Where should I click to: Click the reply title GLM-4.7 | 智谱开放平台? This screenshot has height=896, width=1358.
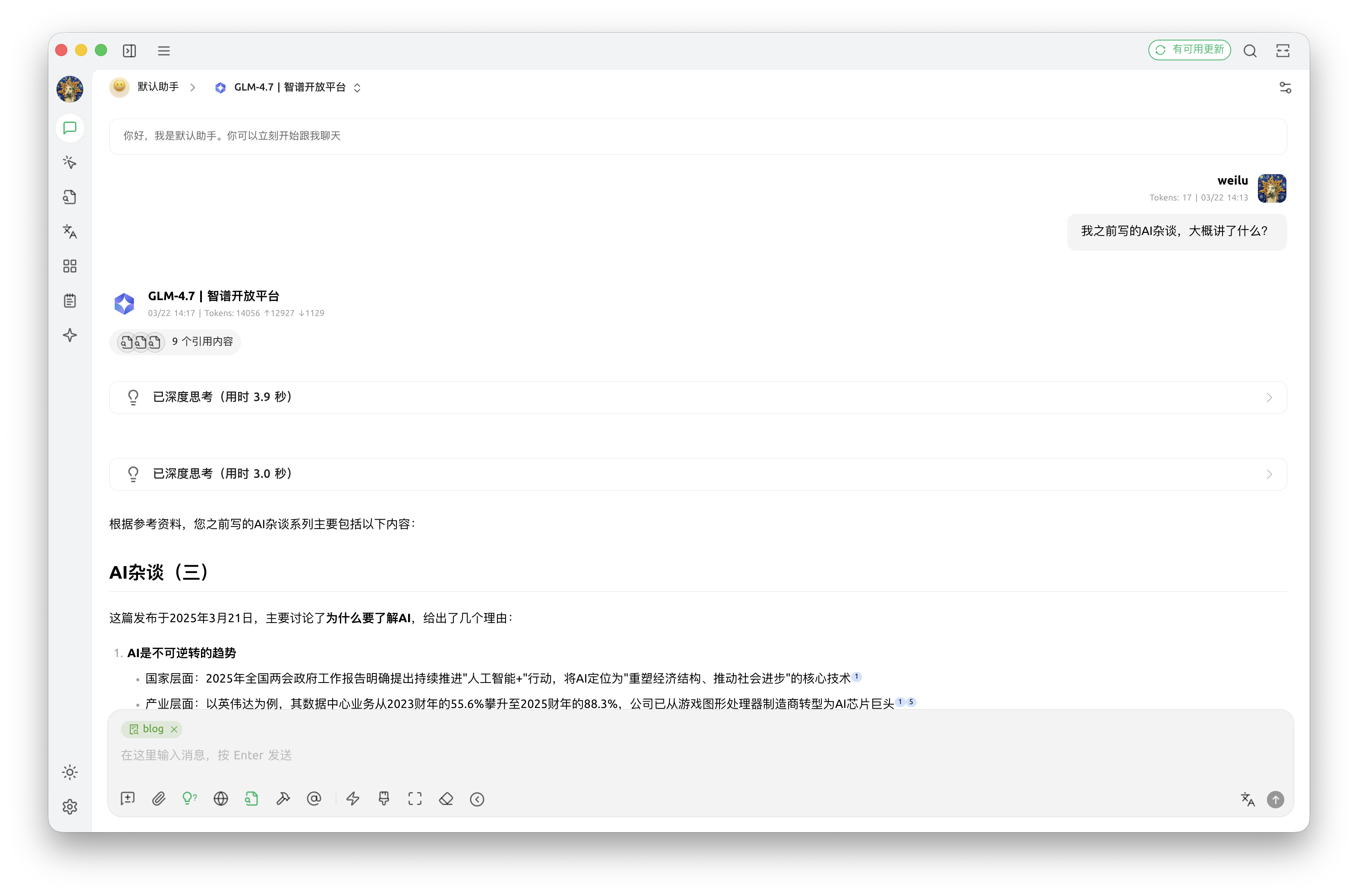214,296
